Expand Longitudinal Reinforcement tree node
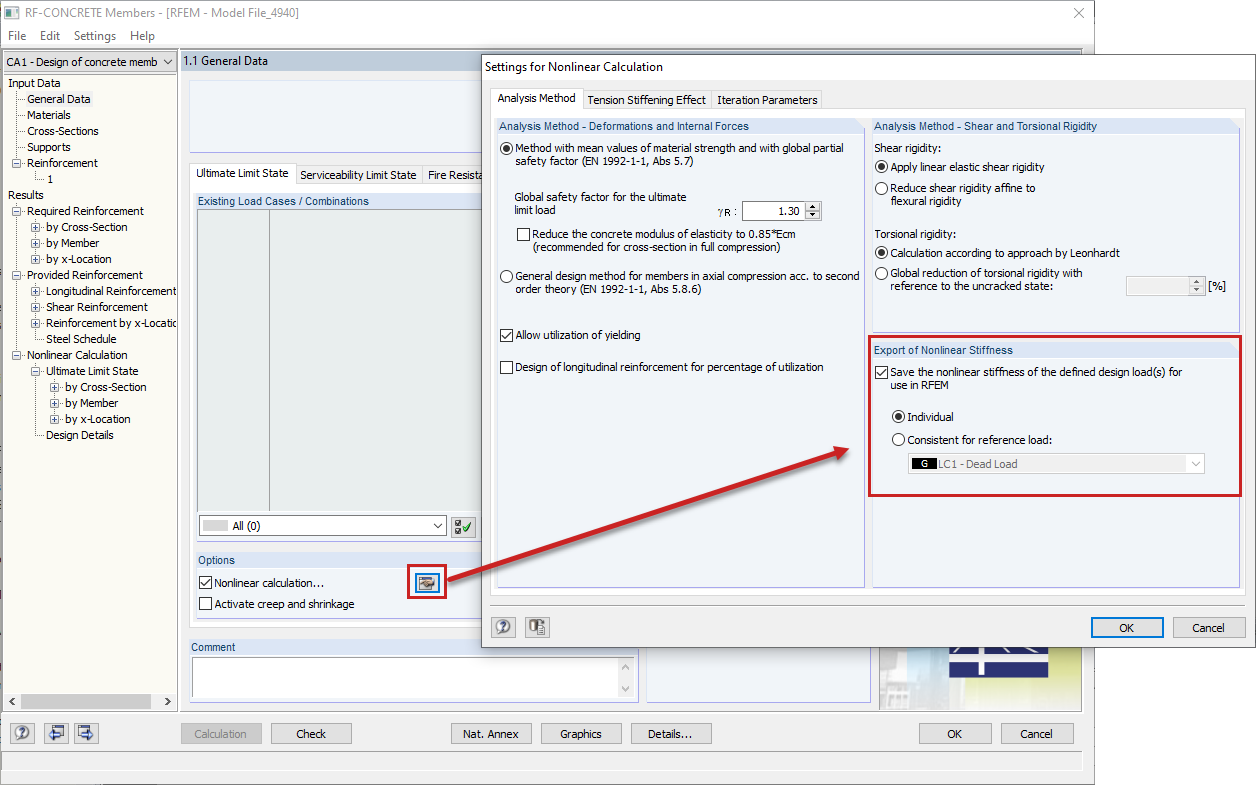 [x=36, y=291]
